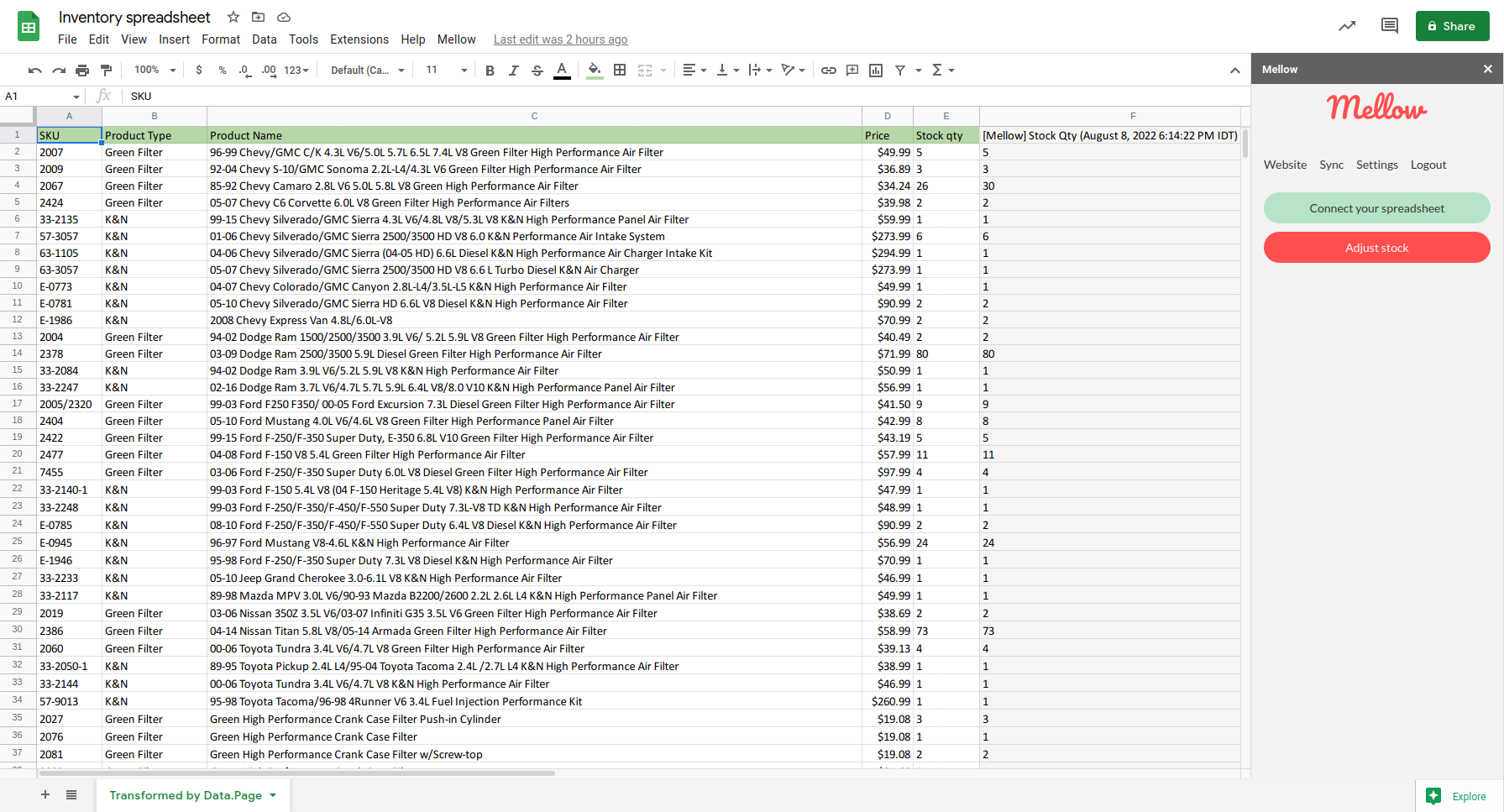The image size is (1504, 812).
Task: Click the Create a filter icon
Action: click(x=900, y=71)
